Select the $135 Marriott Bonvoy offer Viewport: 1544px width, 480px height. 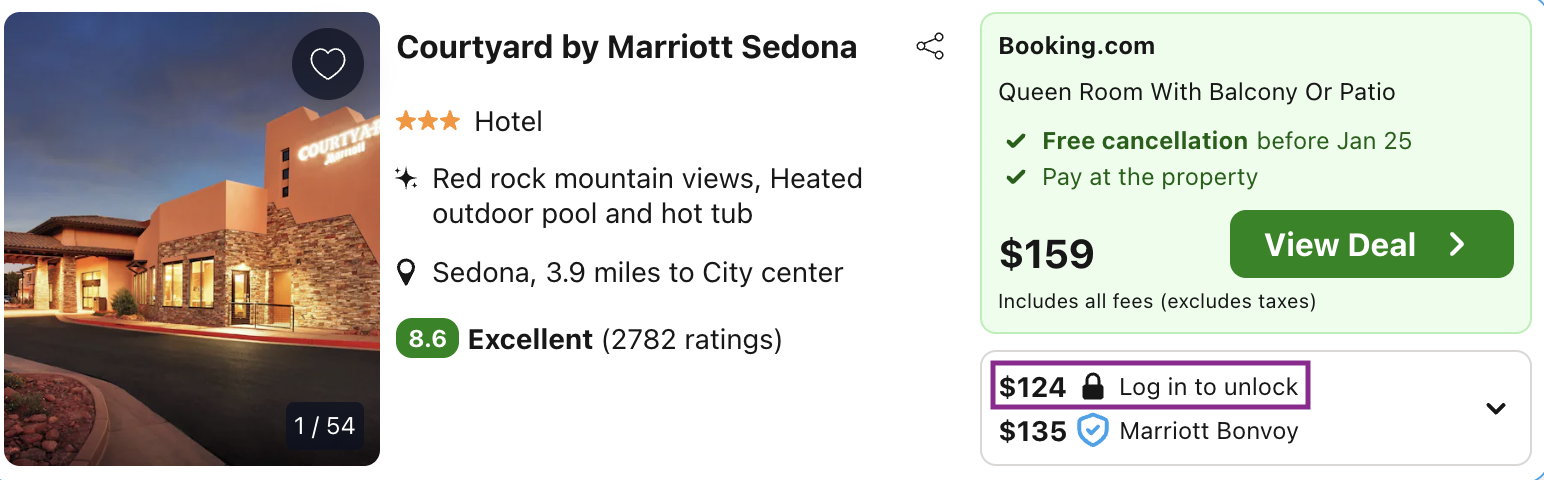tap(1148, 431)
